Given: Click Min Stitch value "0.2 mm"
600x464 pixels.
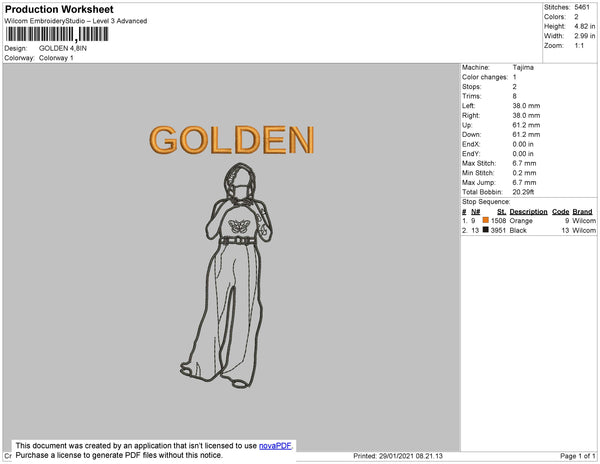Looking at the screenshot, I should [524, 173].
